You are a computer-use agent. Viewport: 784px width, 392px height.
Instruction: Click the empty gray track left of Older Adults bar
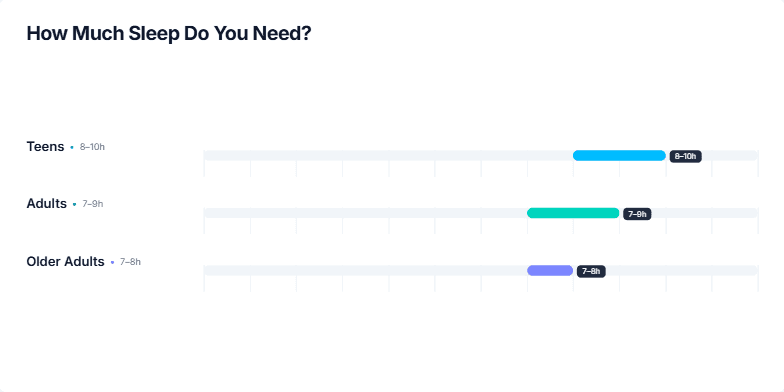(x=366, y=270)
